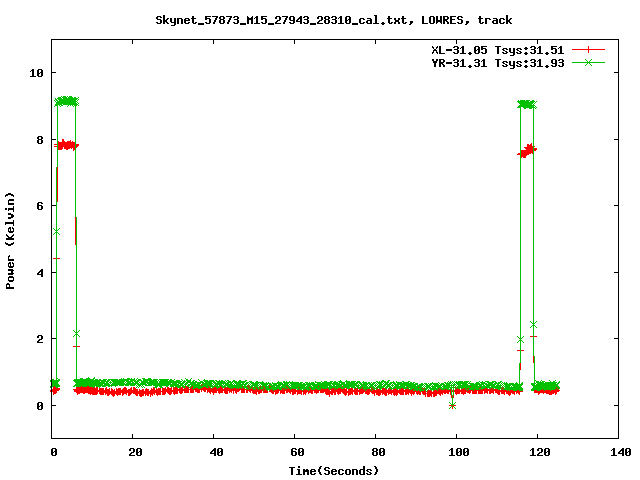640x480 pixels.
Task: Click x-axis tick label 140
Action: pyautogui.click(x=620, y=452)
